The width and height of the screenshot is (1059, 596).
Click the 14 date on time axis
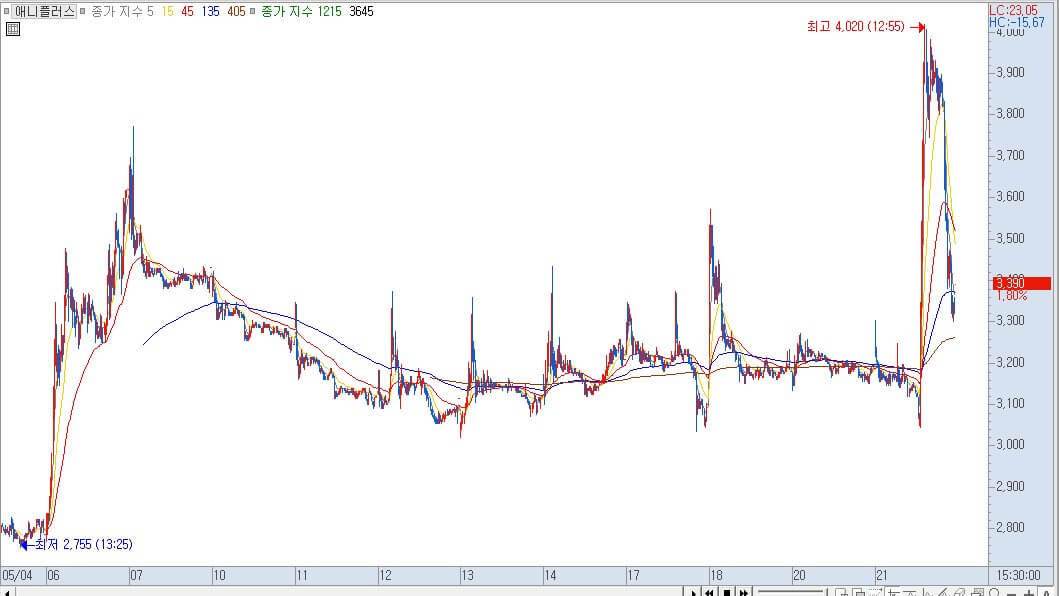[550, 576]
